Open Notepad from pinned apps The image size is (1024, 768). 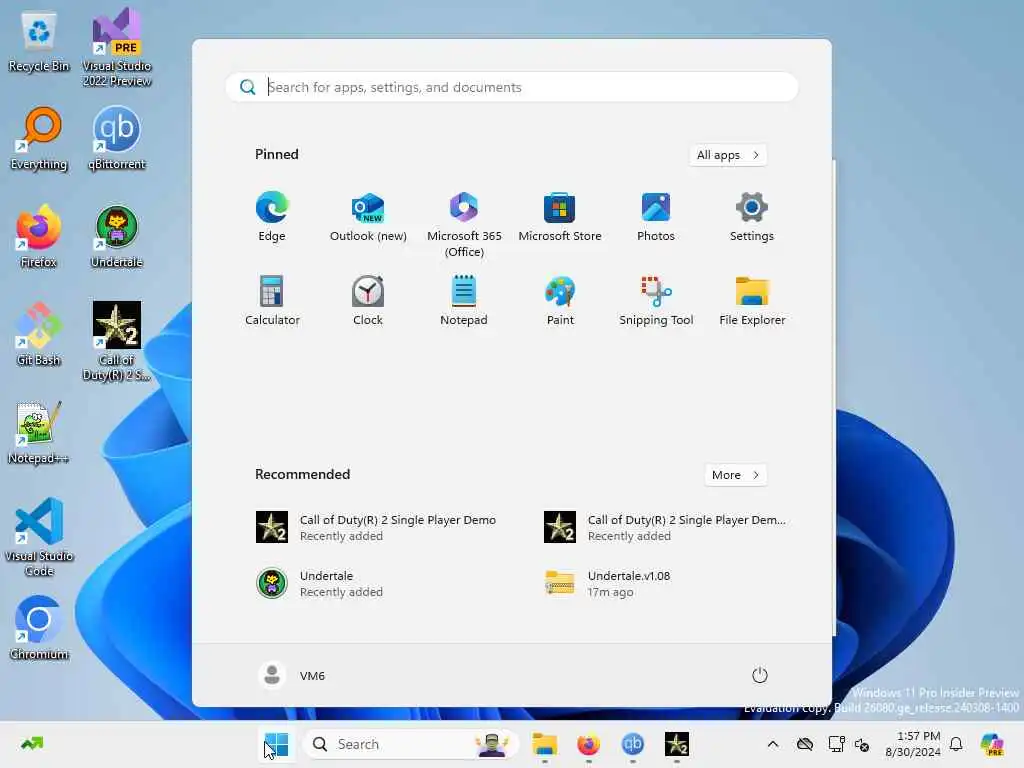coord(464,300)
